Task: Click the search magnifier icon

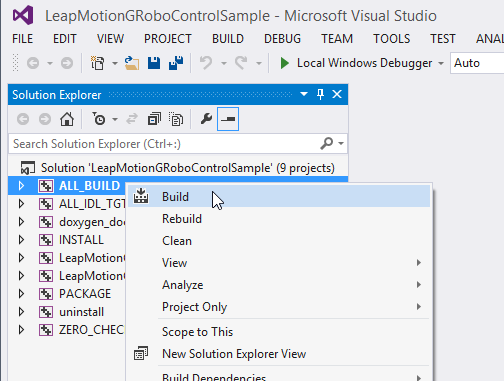Action: click(327, 144)
